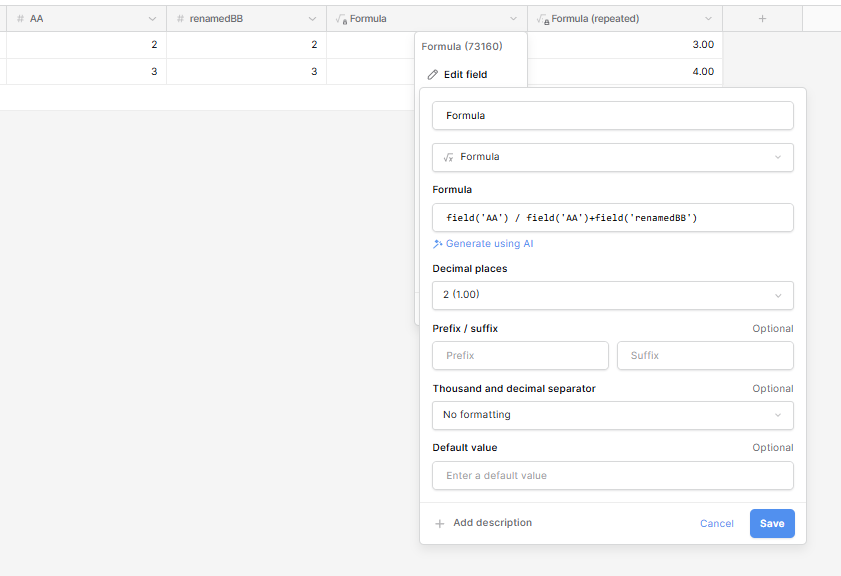Click into the formula expression input
This screenshot has width=841, height=576.
tap(613, 218)
